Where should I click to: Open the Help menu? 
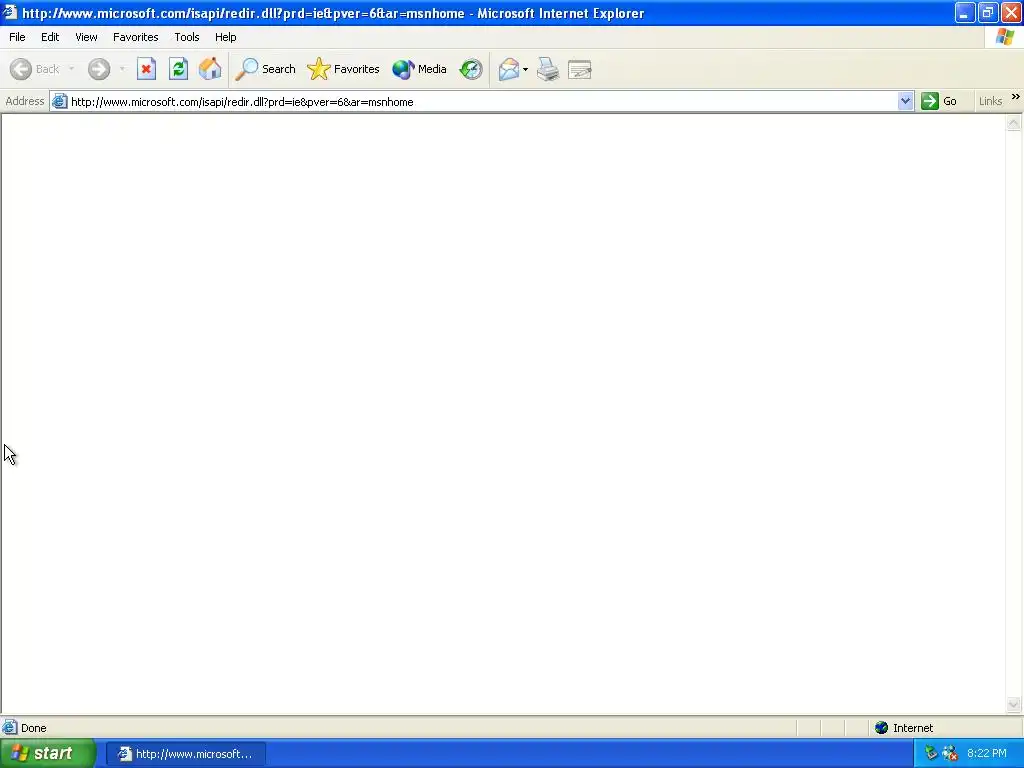click(x=226, y=37)
